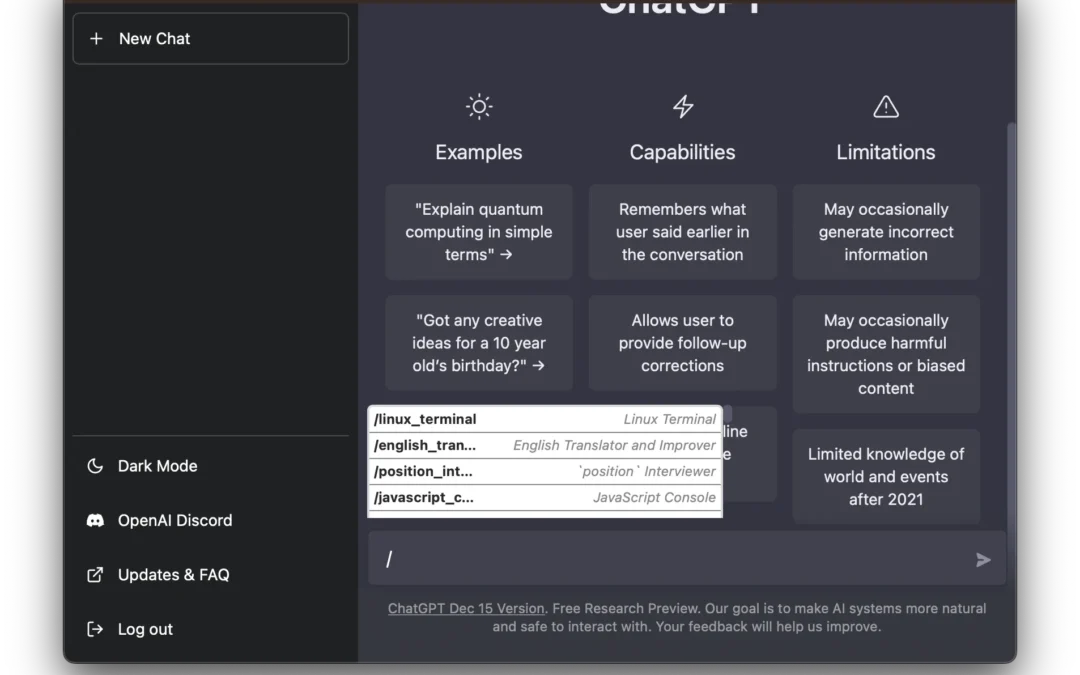Select the /position_int... prompt suggestion
Image resolution: width=1080 pixels, height=675 pixels.
(545, 471)
